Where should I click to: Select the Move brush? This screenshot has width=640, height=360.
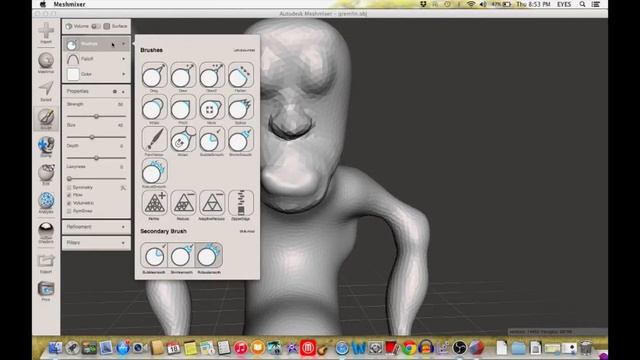pyautogui.click(x=212, y=107)
